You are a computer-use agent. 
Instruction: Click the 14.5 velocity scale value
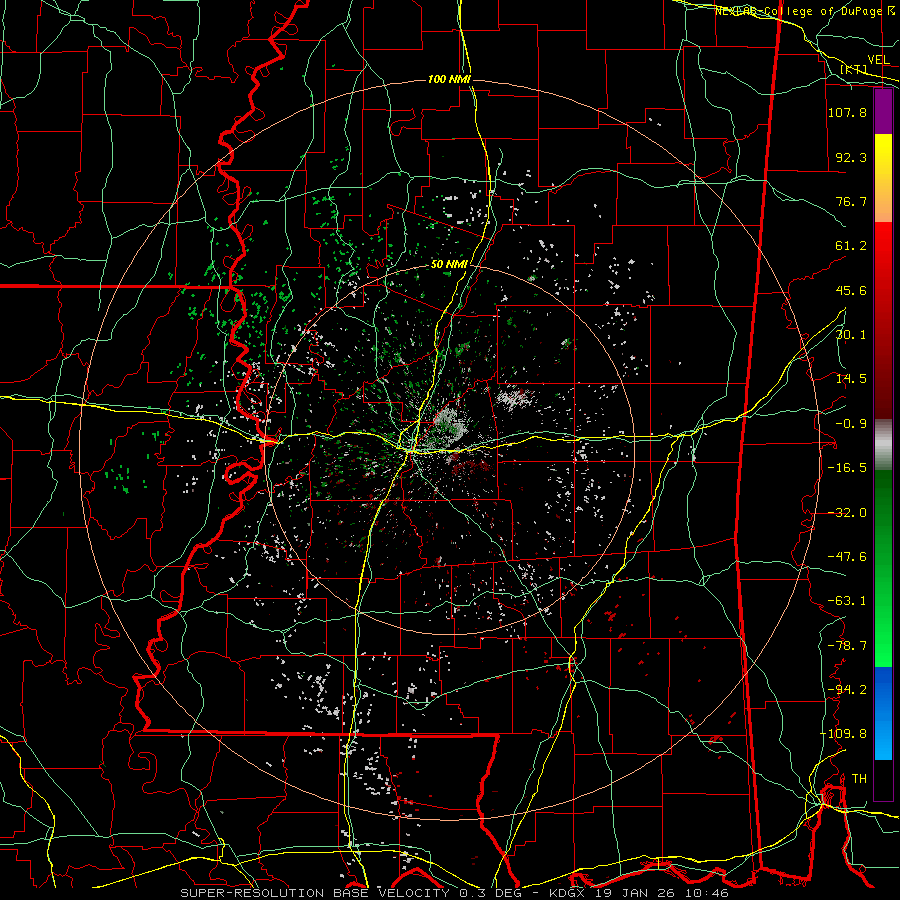[851, 379]
